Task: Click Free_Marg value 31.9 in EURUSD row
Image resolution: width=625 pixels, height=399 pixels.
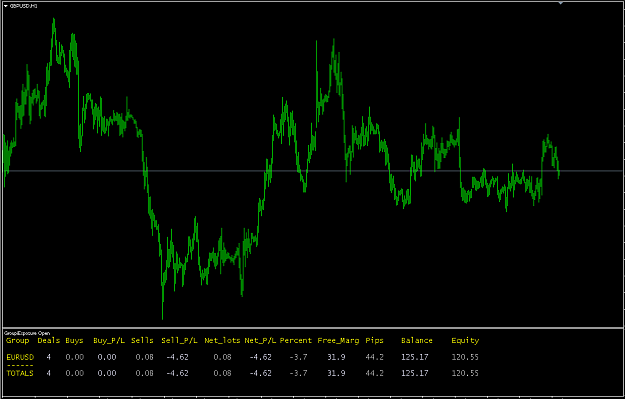Action: point(336,357)
